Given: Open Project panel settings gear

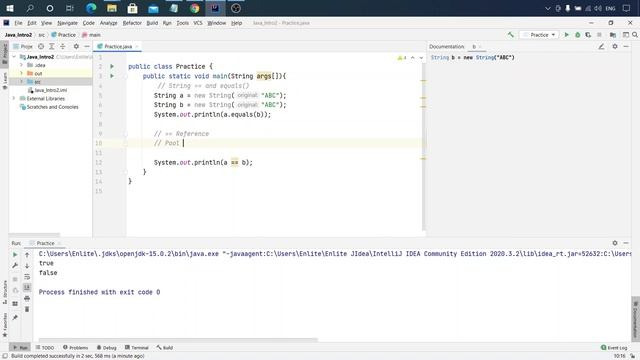Looking at the screenshot, I should (76, 47).
